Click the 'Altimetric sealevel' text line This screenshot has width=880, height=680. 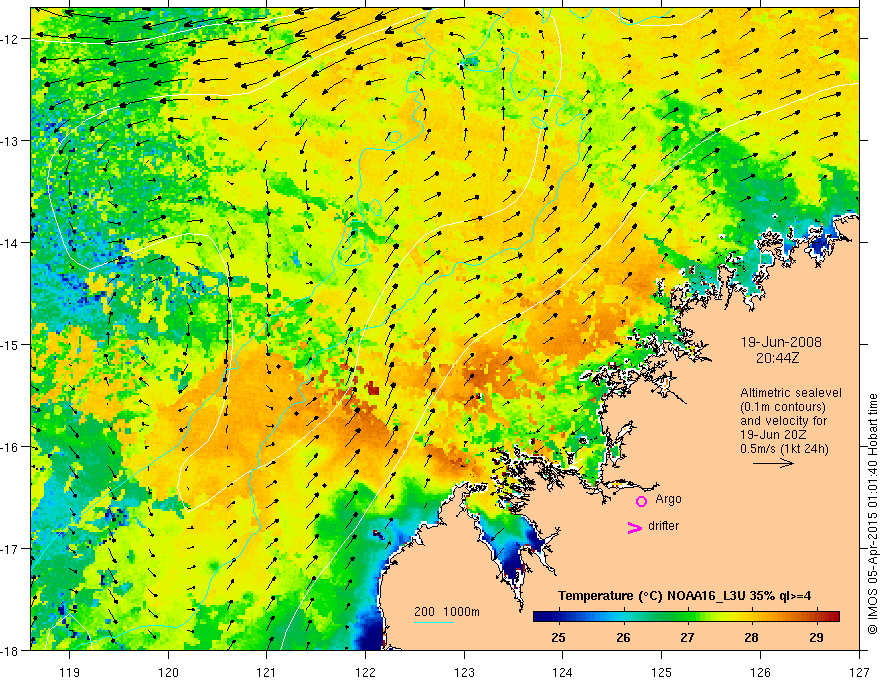[791, 393]
